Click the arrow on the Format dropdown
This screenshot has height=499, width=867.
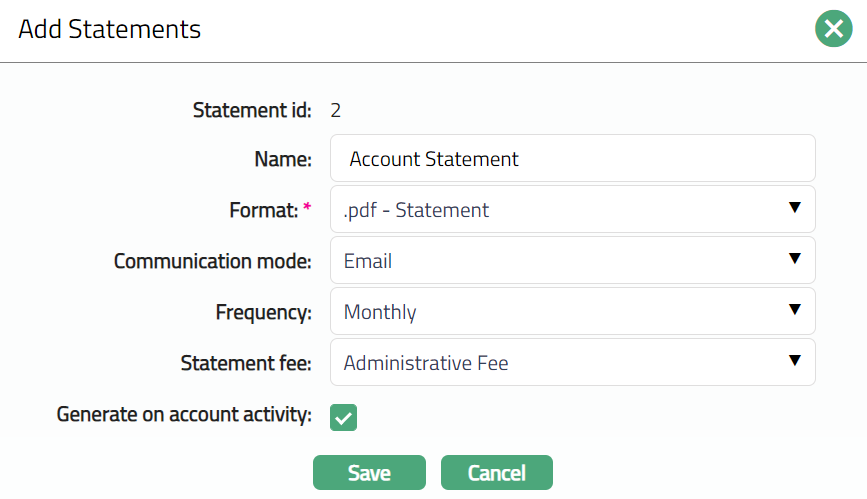pyautogui.click(x=795, y=208)
